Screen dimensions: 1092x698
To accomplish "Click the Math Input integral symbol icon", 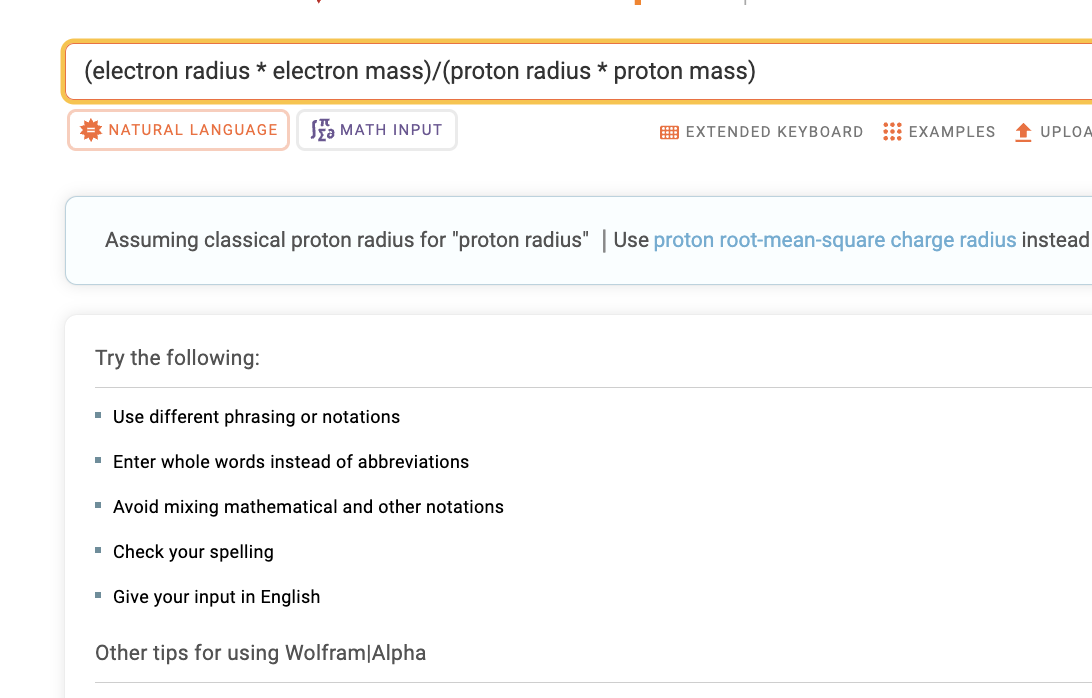I will click(322, 130).
